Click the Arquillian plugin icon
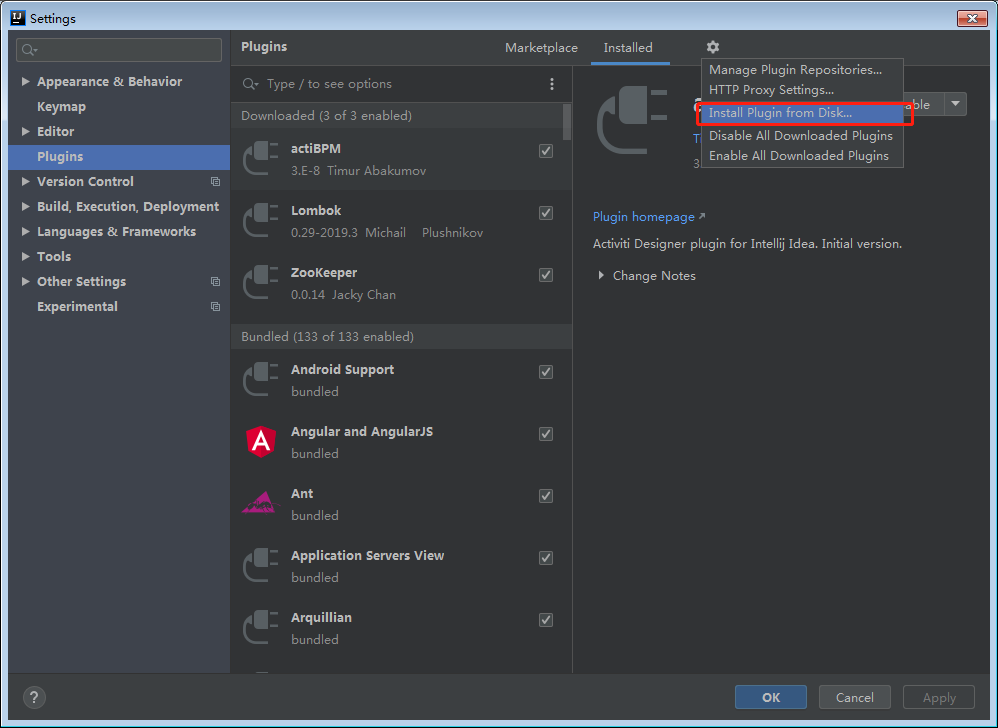This screenshot has height=728, width=998. coord(260,628)
